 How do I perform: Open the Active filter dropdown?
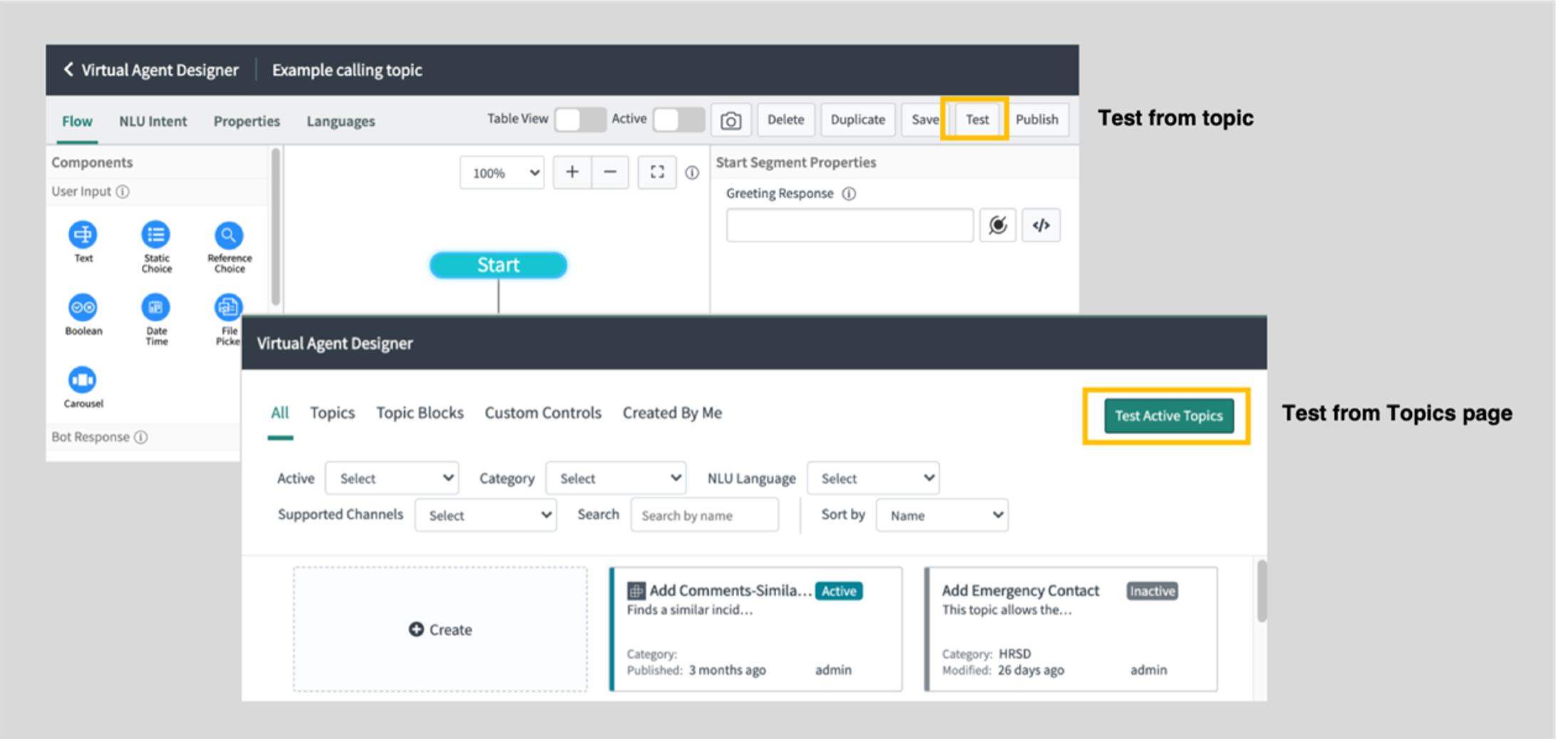click(392, 478)
